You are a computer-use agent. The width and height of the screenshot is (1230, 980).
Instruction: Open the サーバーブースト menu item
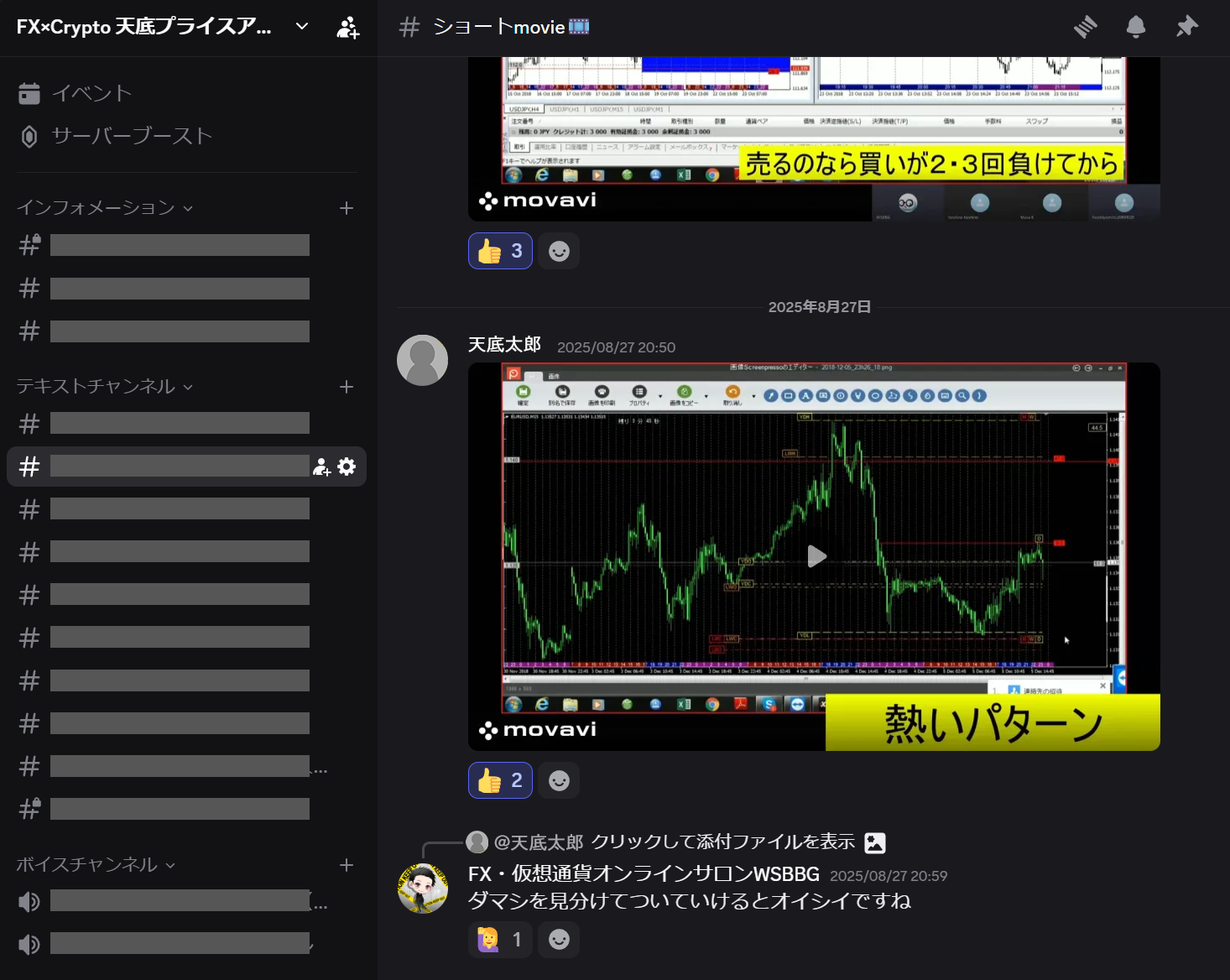click(131, 136)
